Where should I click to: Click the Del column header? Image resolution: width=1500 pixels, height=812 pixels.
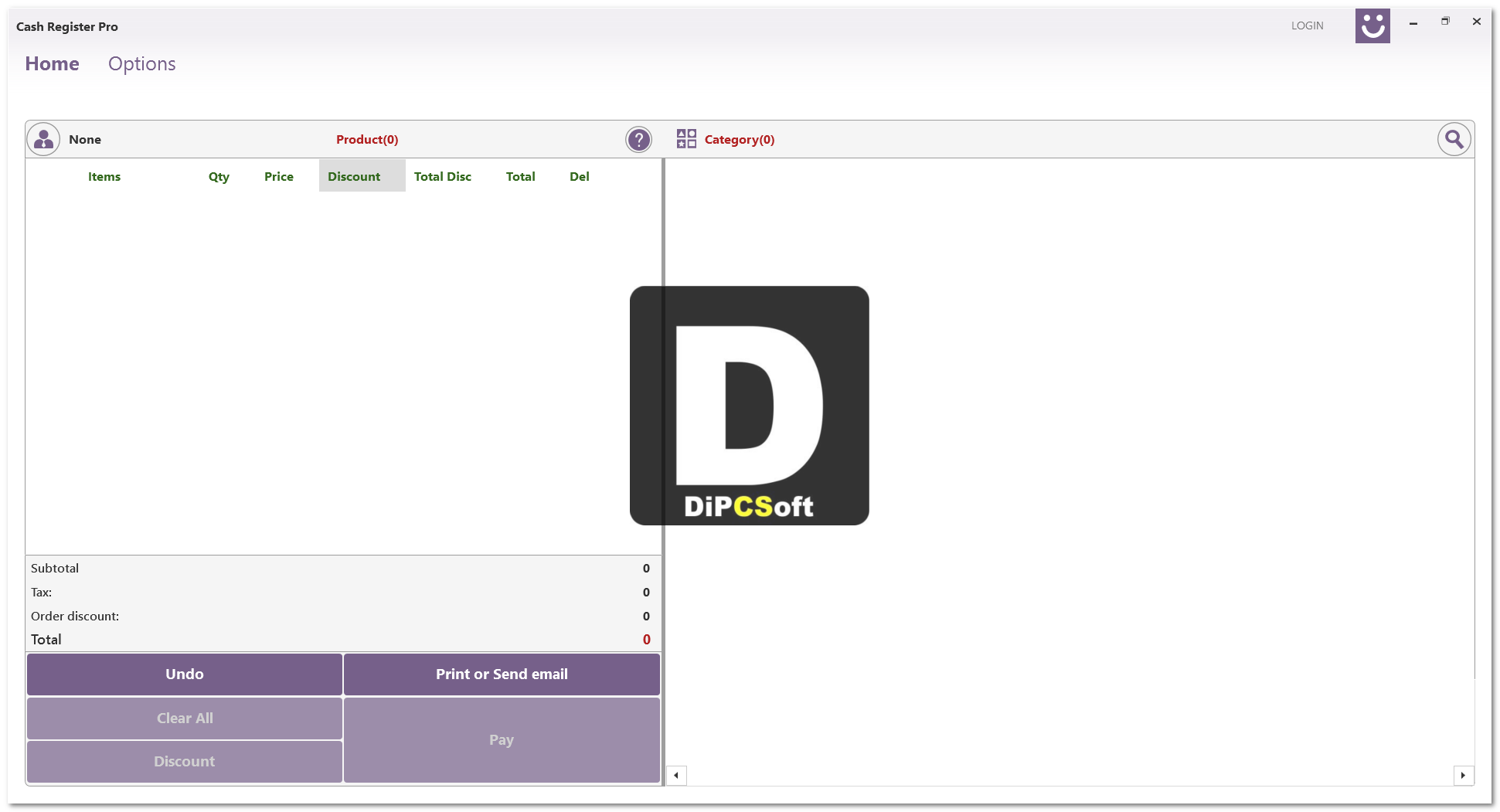point(580,177)
